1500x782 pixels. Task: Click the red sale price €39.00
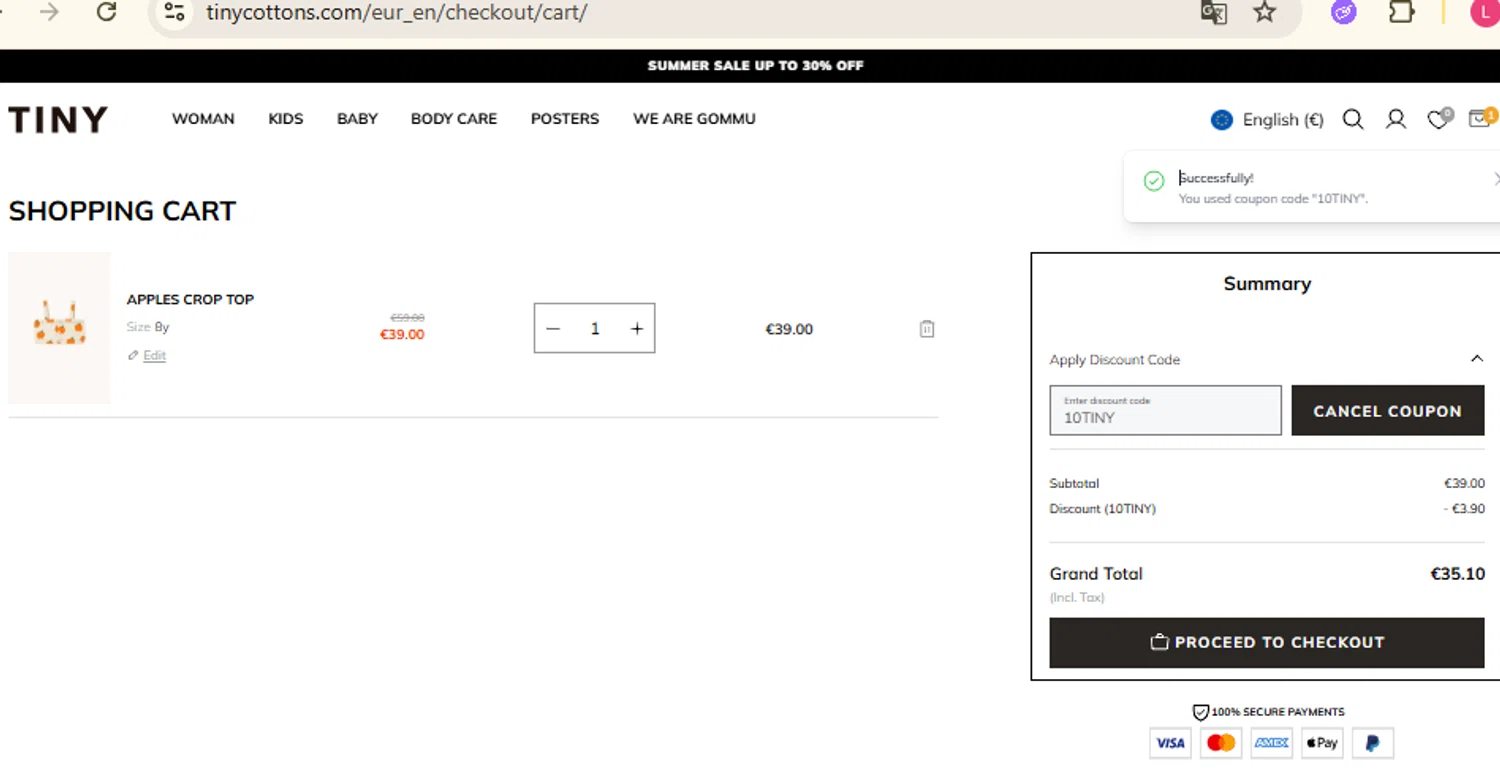[402, 335]
